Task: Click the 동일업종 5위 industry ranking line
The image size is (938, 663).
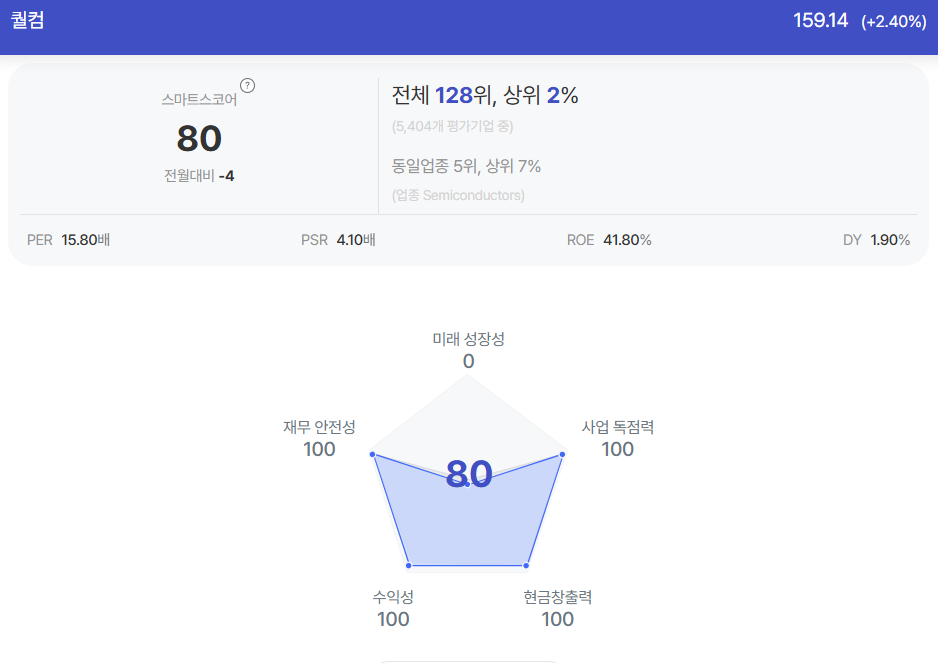Action: coord(466,166)
